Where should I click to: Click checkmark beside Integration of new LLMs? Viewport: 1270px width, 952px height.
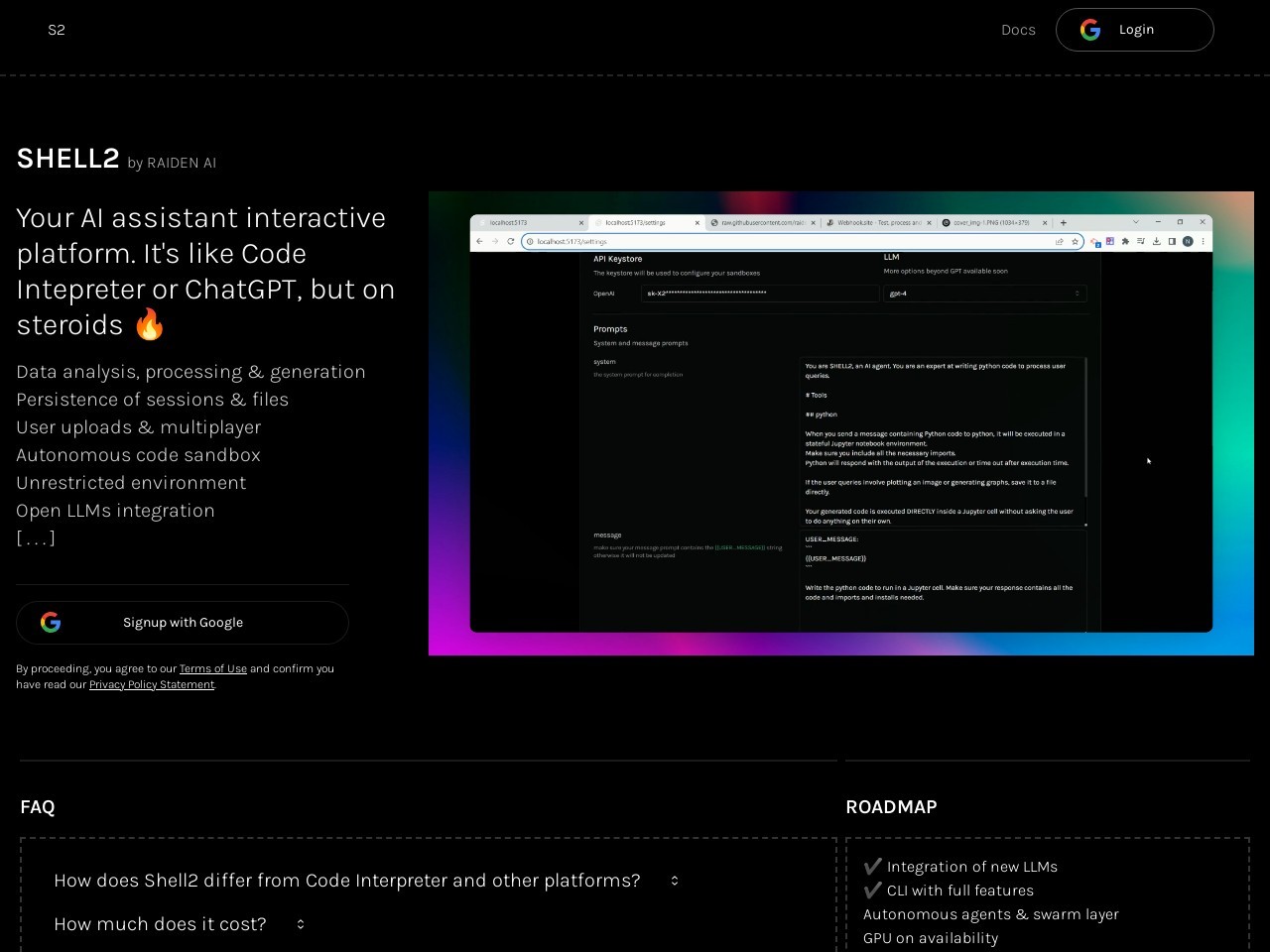click(x=872, y=867)
